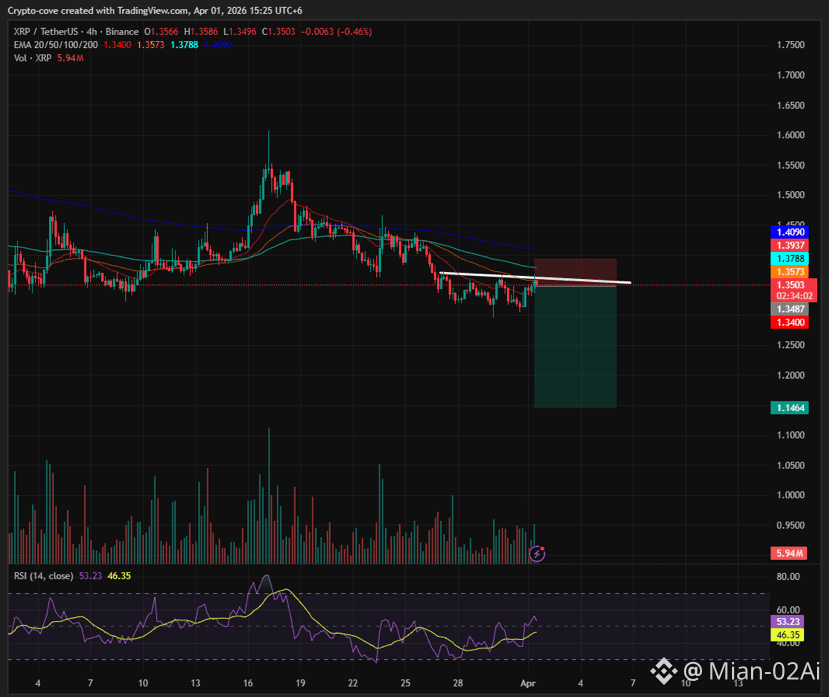Click the red 1.3937 stop price label
This screenshot has width=829, height=697.
(790, 245)
